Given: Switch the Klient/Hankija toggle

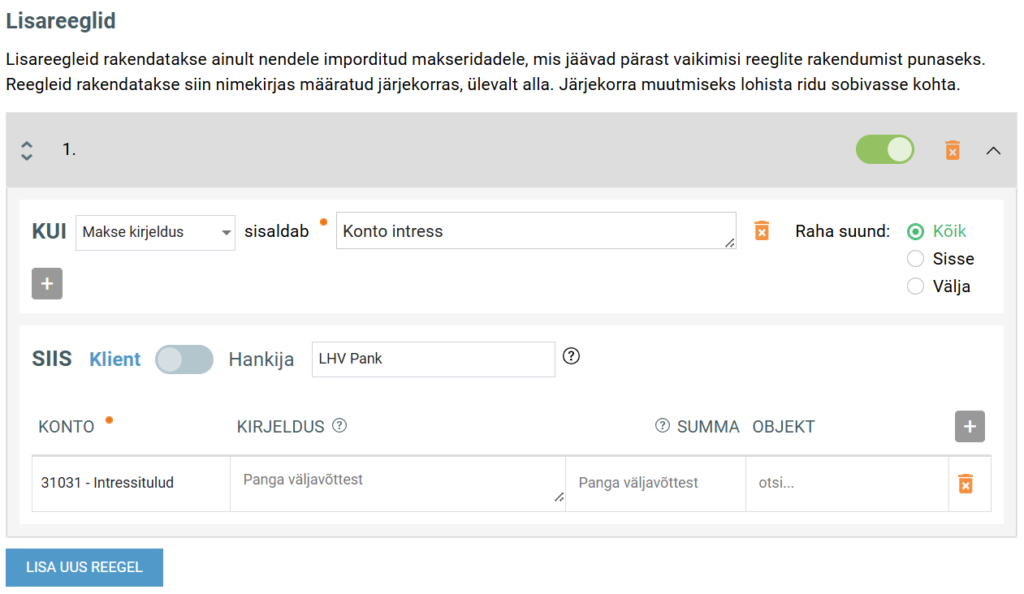Looking at the screenshot, I should 185,359.
